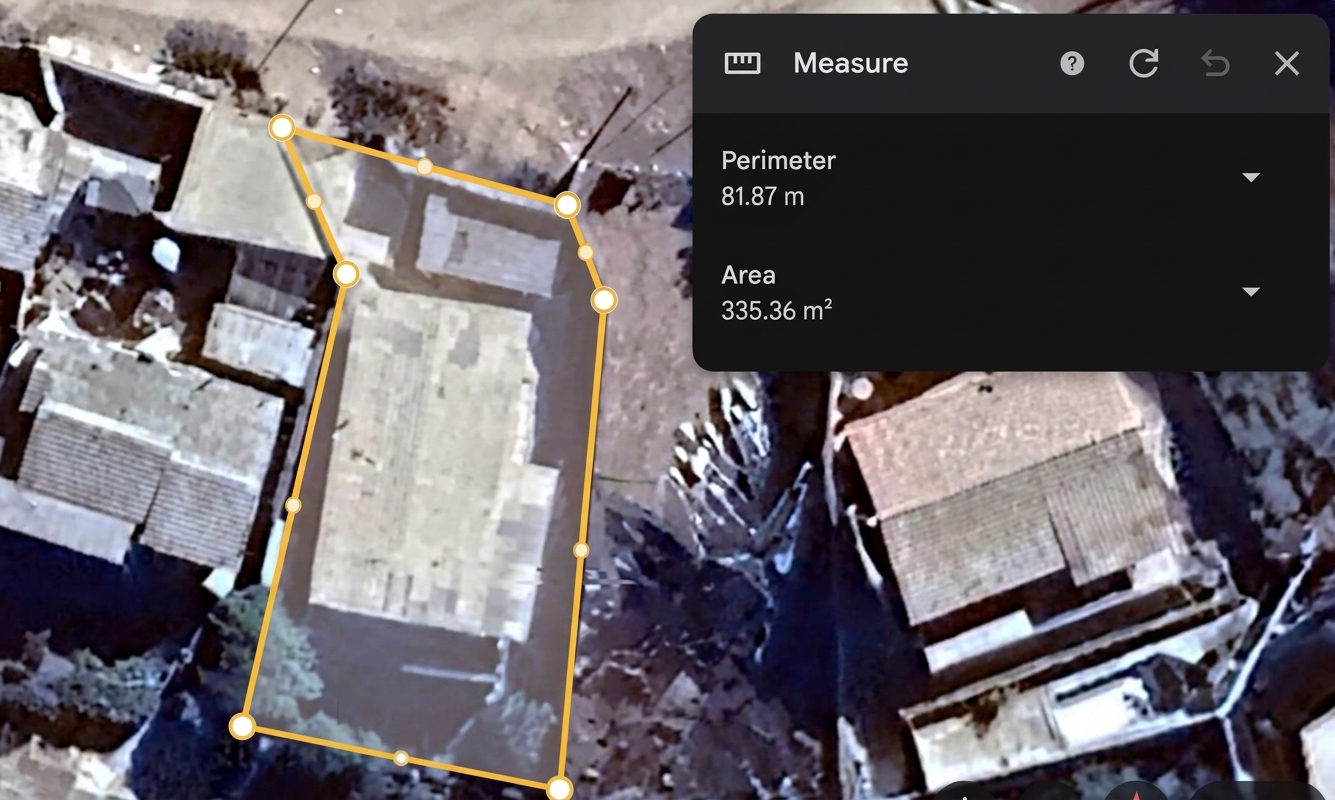Click the ruler Measure tool icon

[742, 63]
